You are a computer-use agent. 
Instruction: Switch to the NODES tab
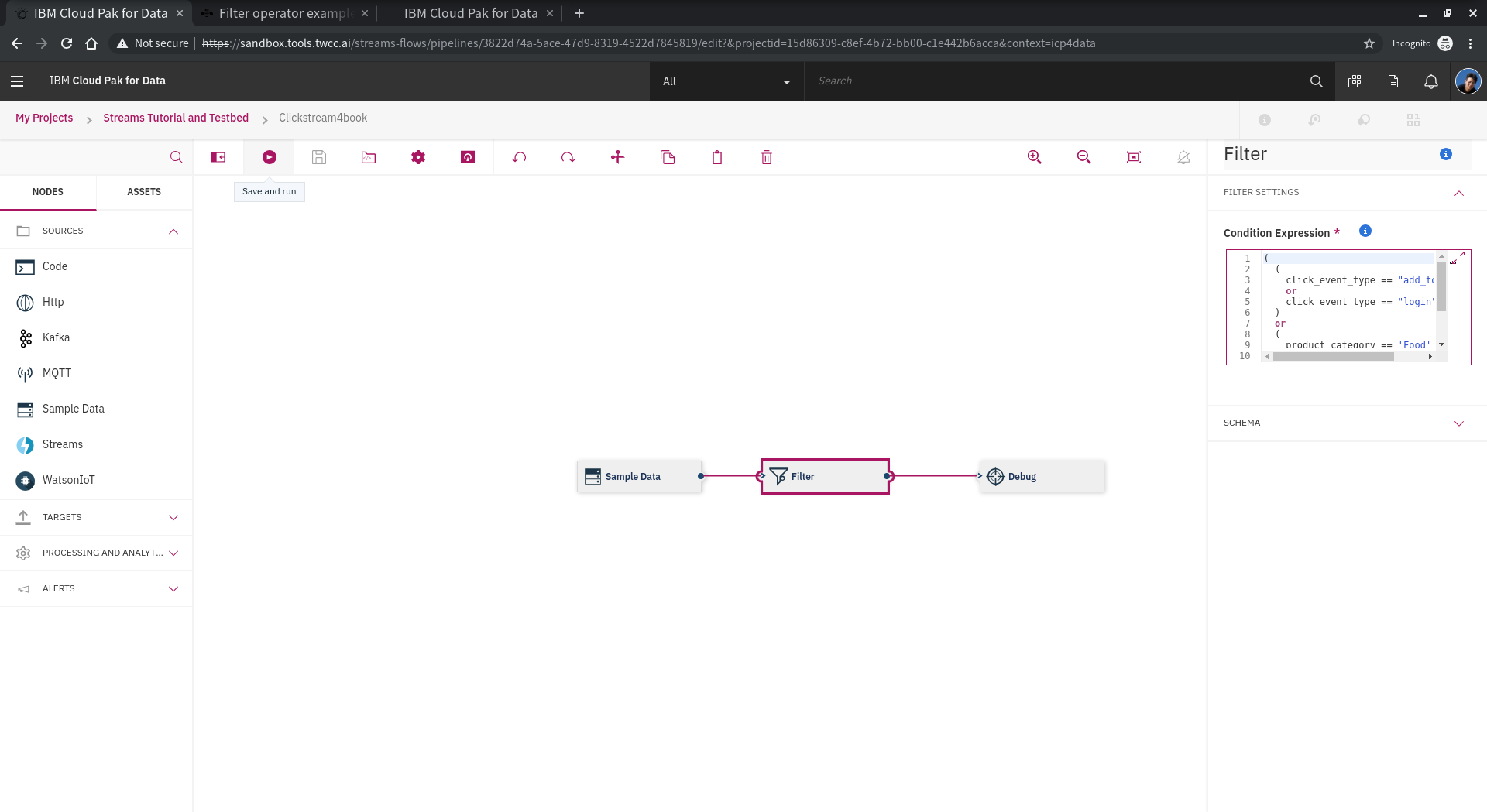[x=48, y=192]
